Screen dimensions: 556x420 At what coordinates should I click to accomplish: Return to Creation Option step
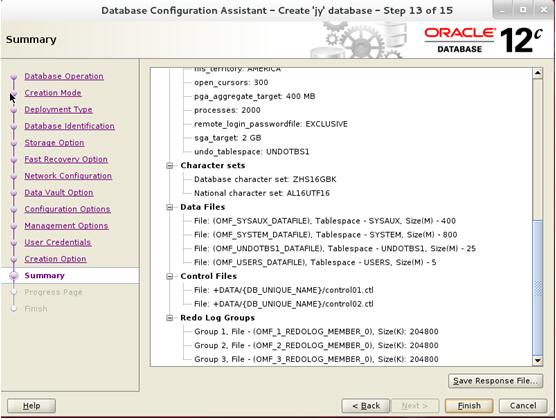(x=55, y=259)
